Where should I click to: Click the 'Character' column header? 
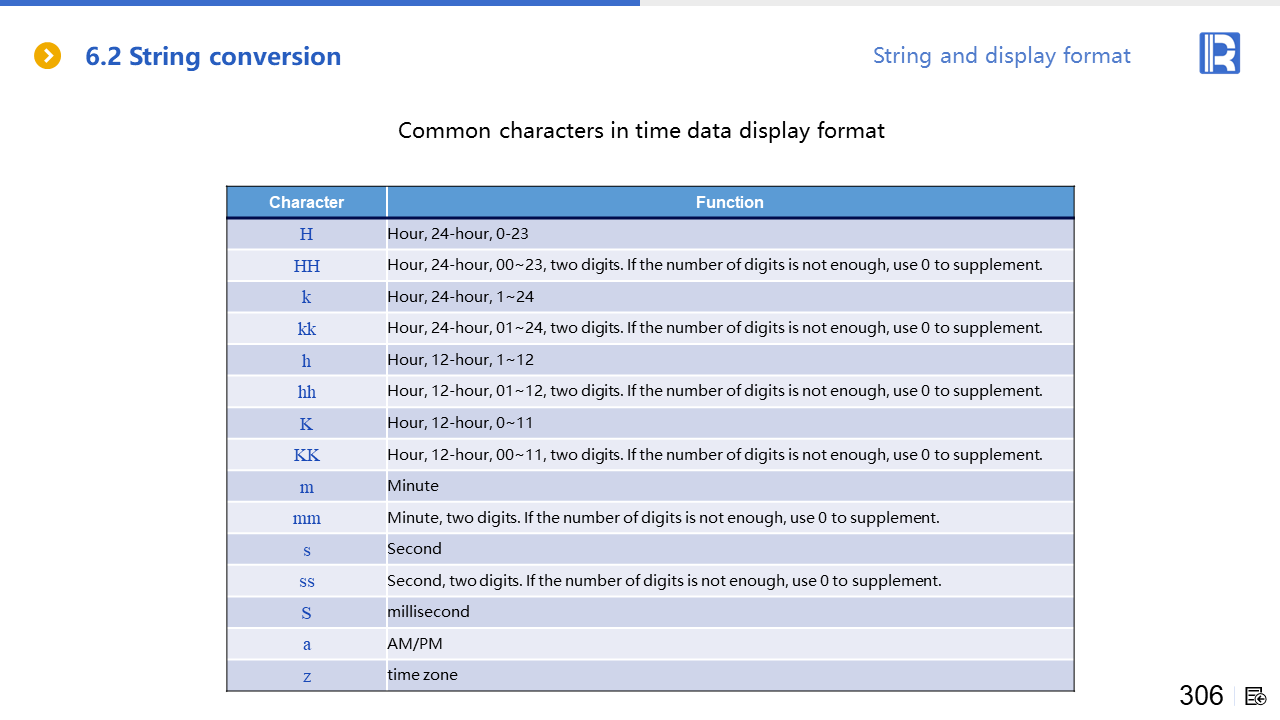306,202
